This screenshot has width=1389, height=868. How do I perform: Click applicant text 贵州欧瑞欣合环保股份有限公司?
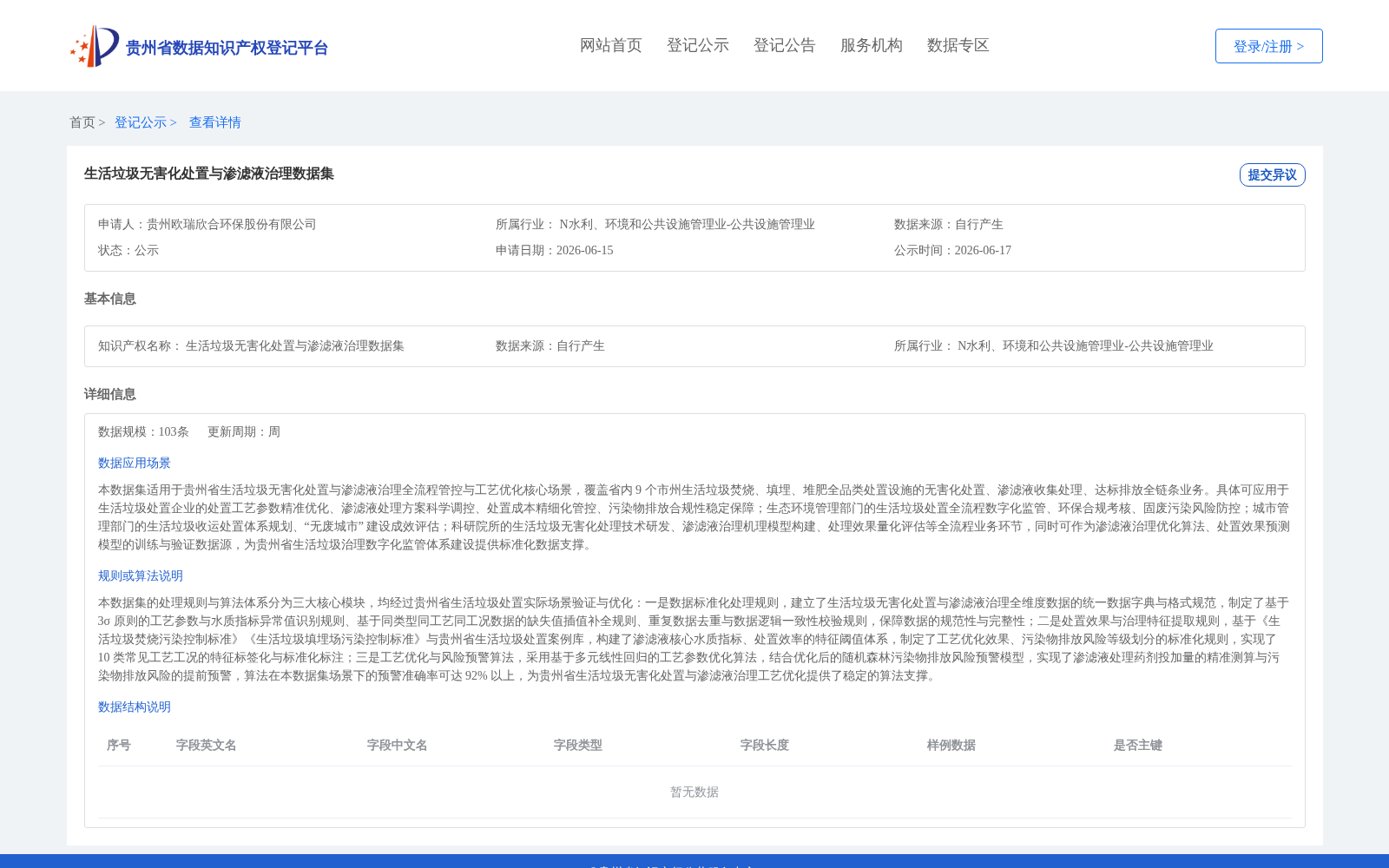pyautogui.click(x=232, y=224)
